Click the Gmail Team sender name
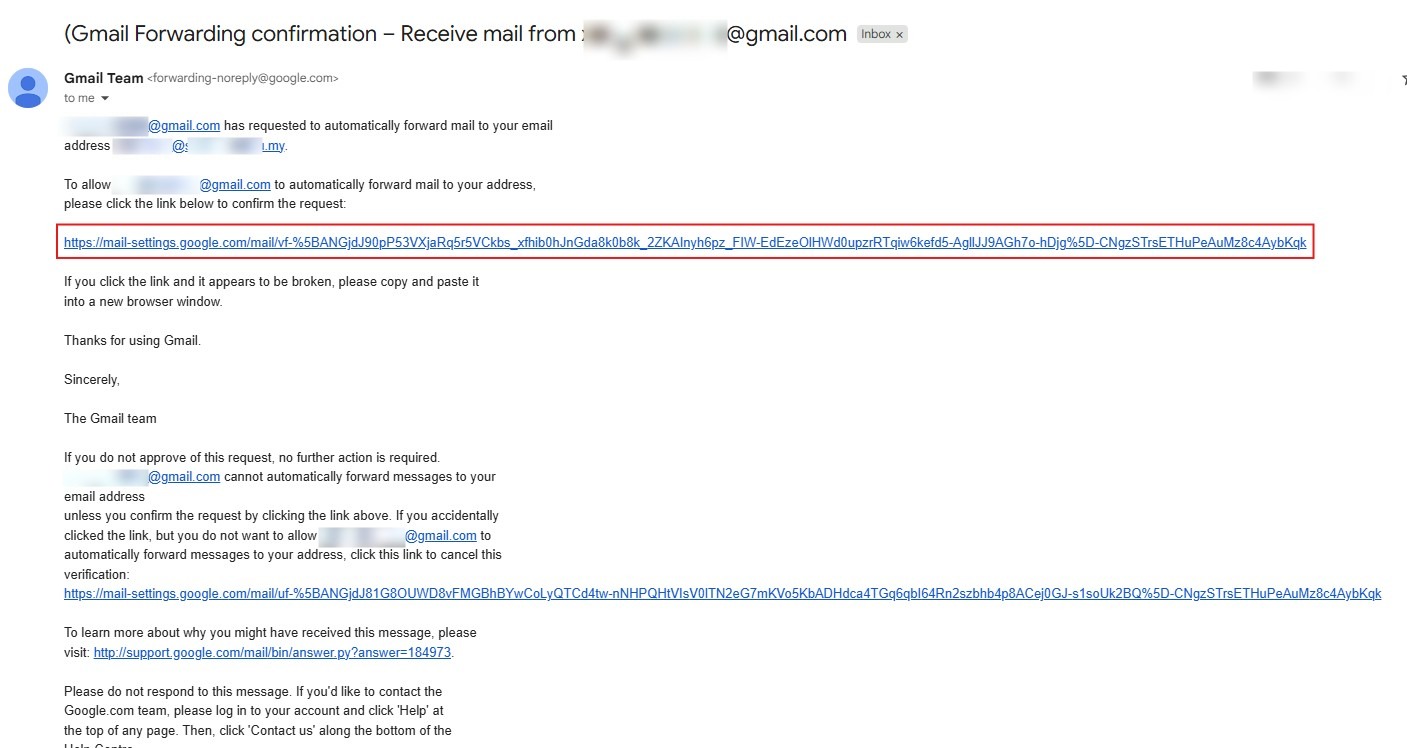The height and width of the screenshot is (748, 1407). 104,78
